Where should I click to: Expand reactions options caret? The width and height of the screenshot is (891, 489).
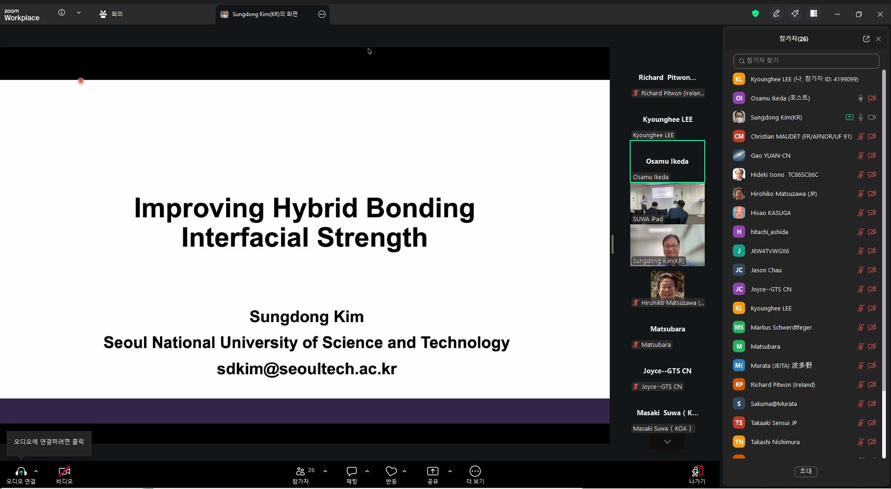click(x=404, y=471)
